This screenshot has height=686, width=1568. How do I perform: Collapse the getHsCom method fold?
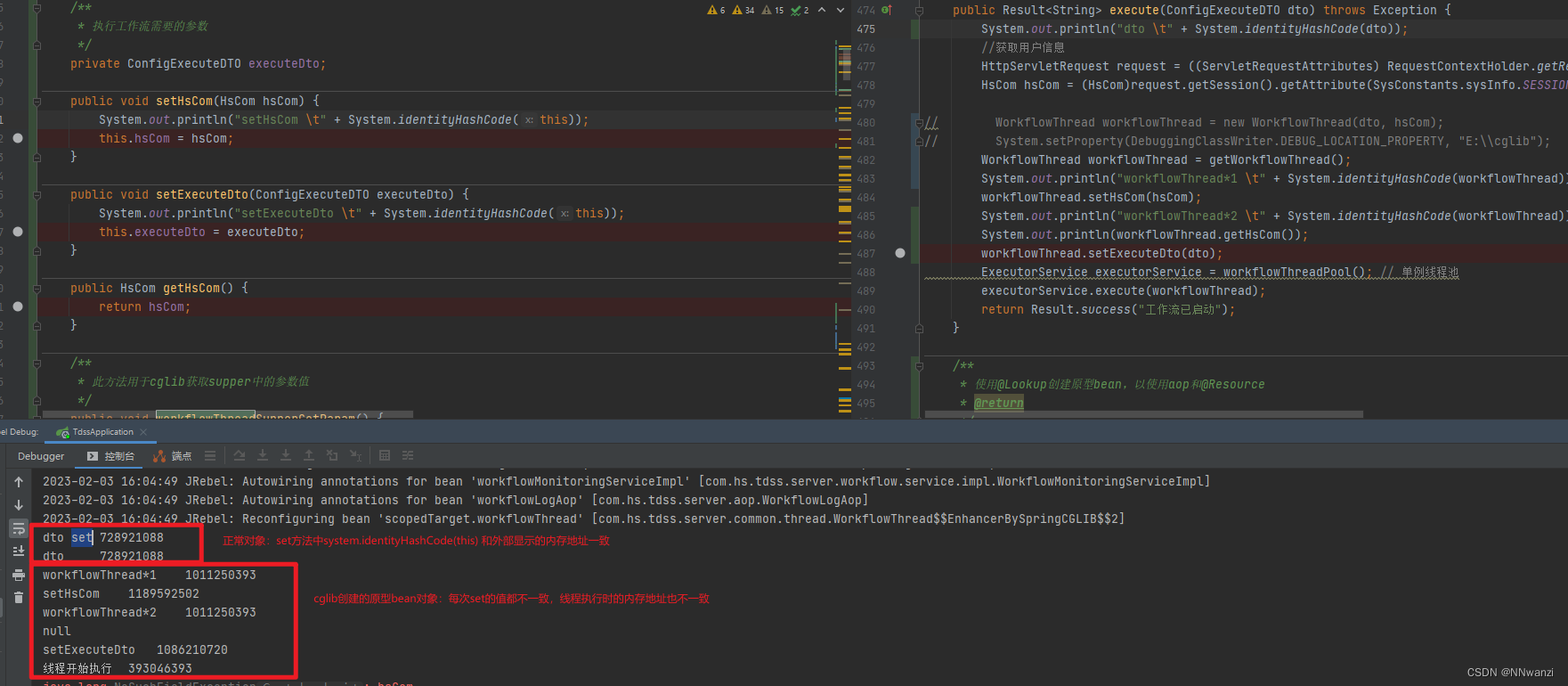point(37,289)
